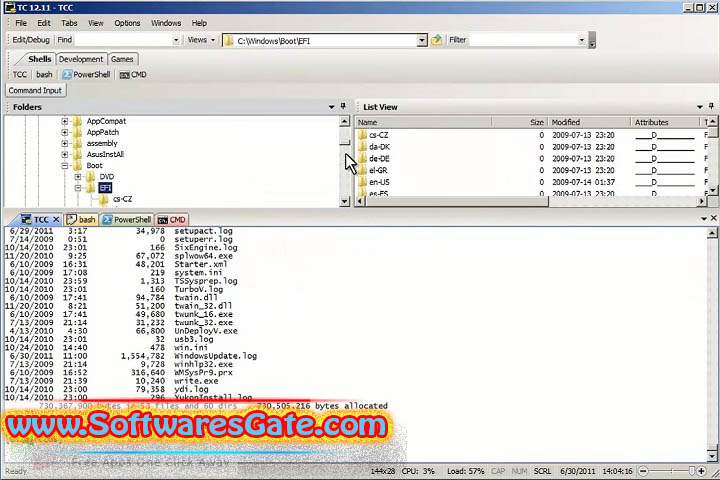Click inside the Filter text box

(523, 40)
